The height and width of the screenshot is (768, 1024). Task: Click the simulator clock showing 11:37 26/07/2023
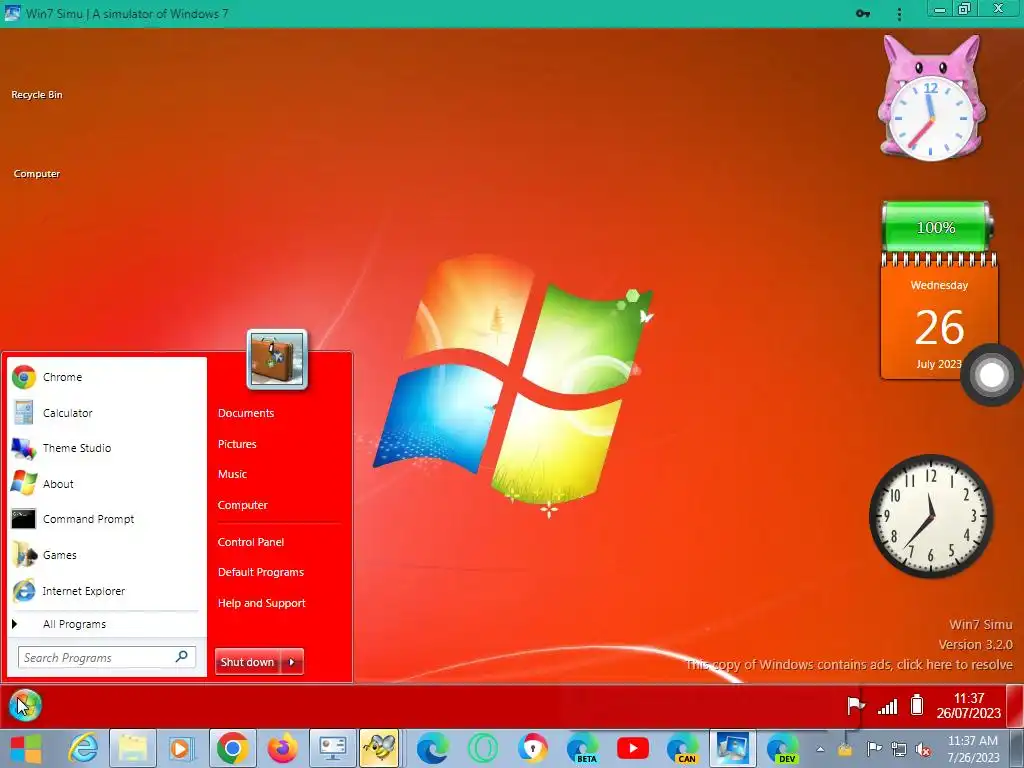(x=968, y=705)
